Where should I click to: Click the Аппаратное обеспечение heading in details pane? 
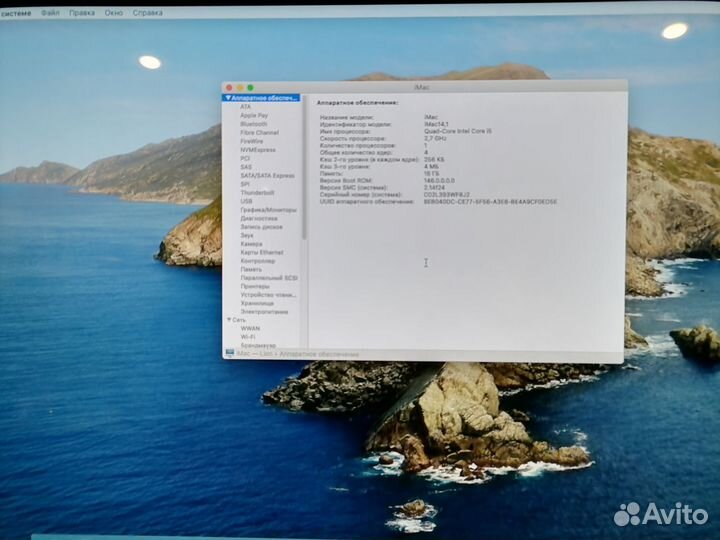357,103
